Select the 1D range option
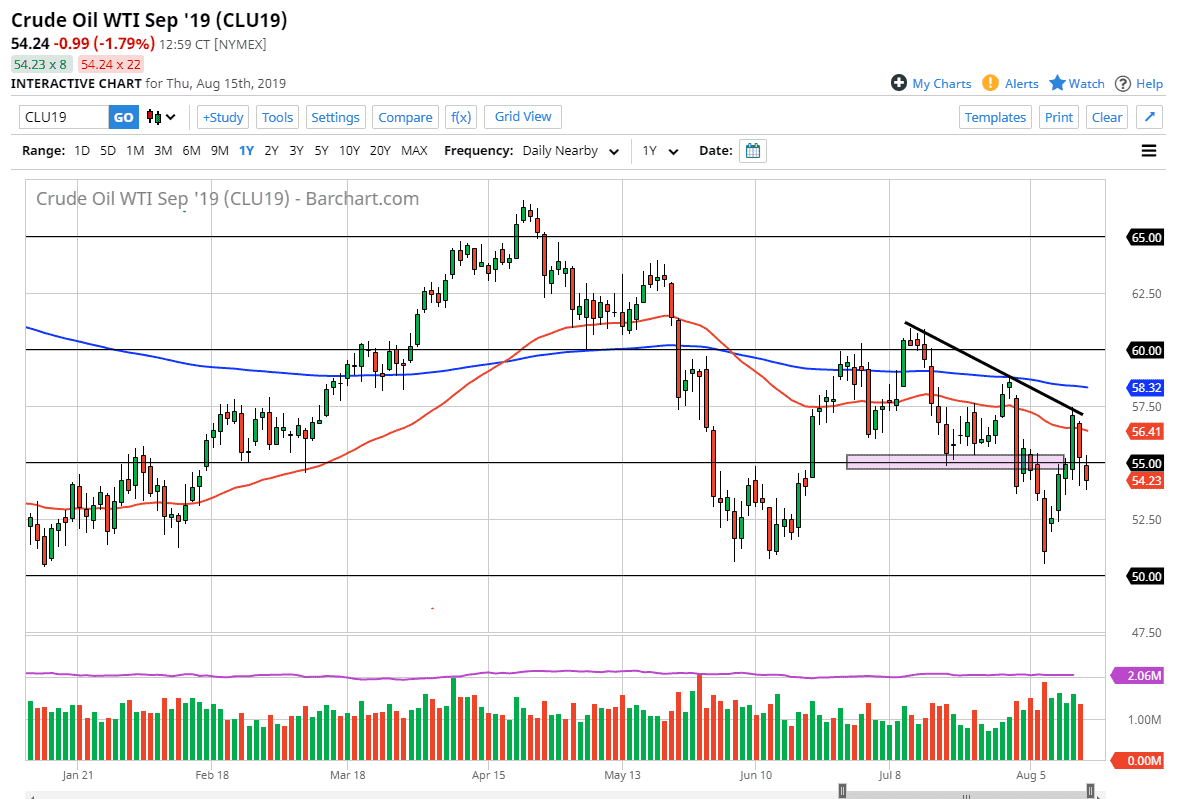Image resolution: width=1188 pixels, height=799 pixels. [x=82, y=151]
